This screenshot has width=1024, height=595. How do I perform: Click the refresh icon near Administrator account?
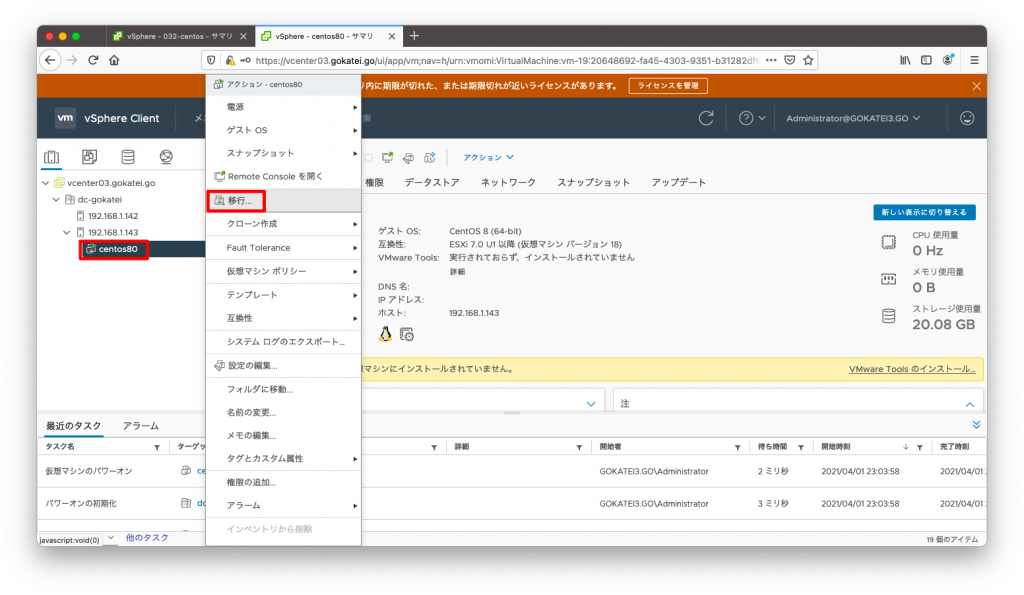point(706,118)
